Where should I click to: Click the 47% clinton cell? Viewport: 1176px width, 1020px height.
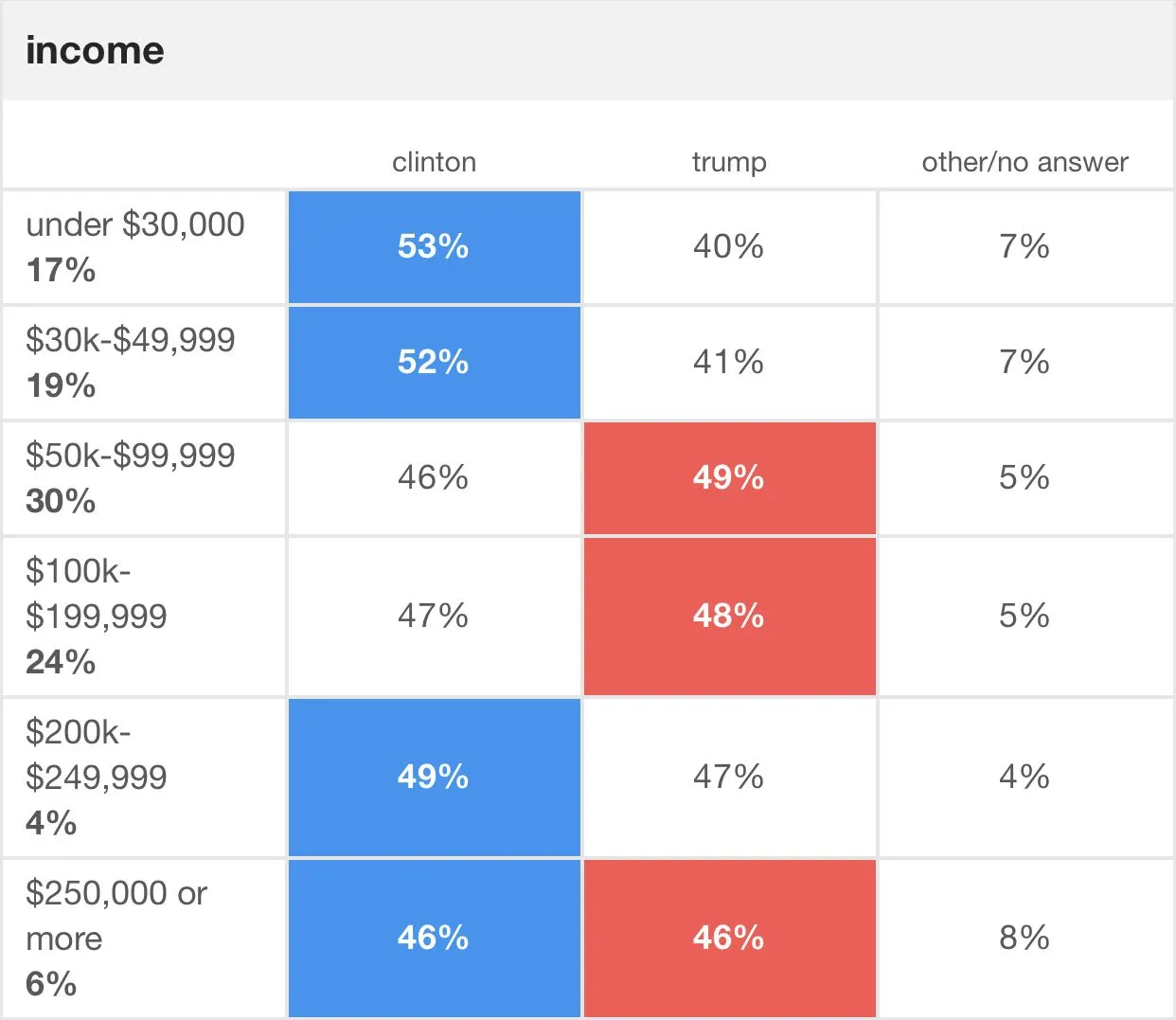pos(434,617)
